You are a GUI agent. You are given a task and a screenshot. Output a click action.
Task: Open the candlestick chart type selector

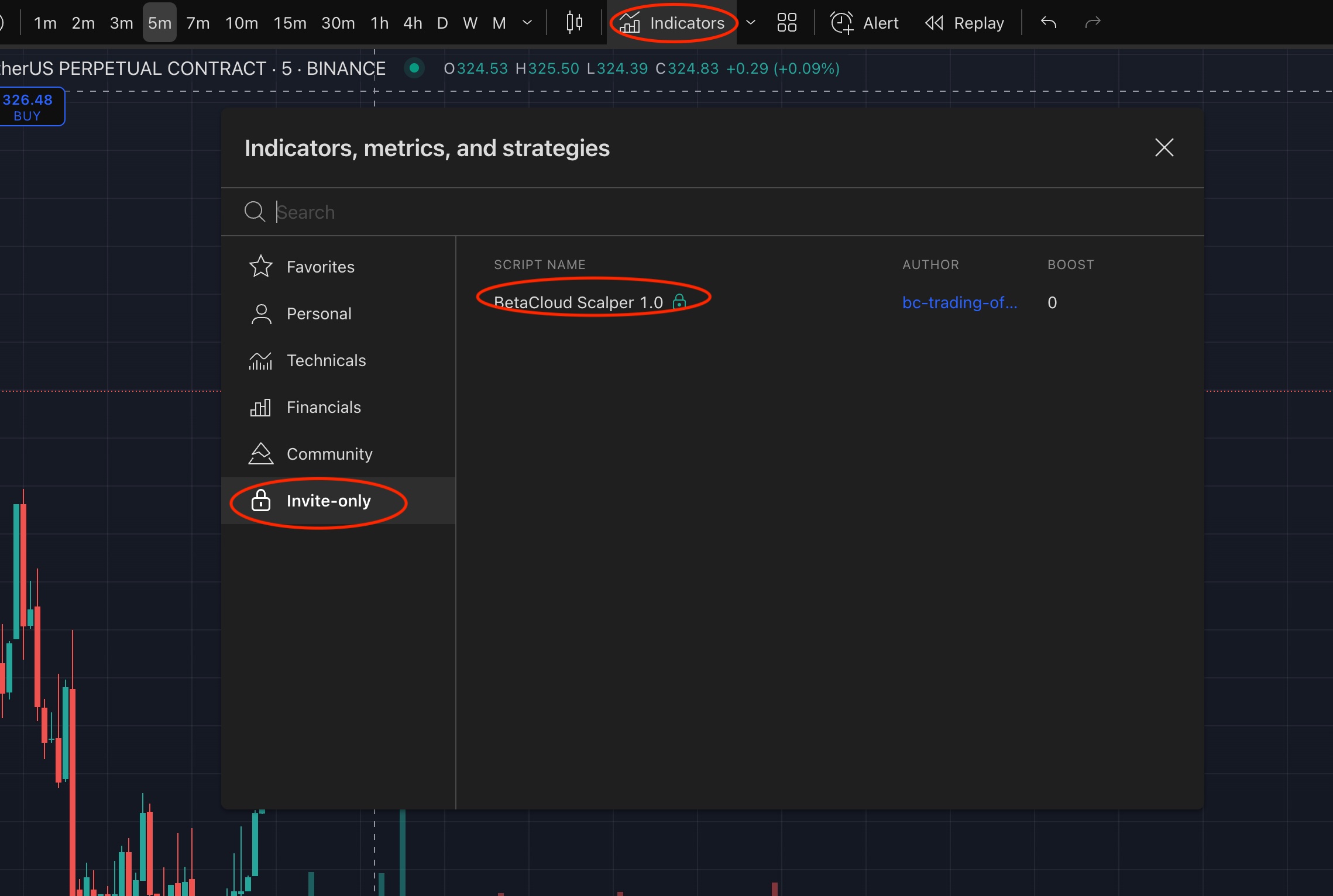click(x=575, y=23)
